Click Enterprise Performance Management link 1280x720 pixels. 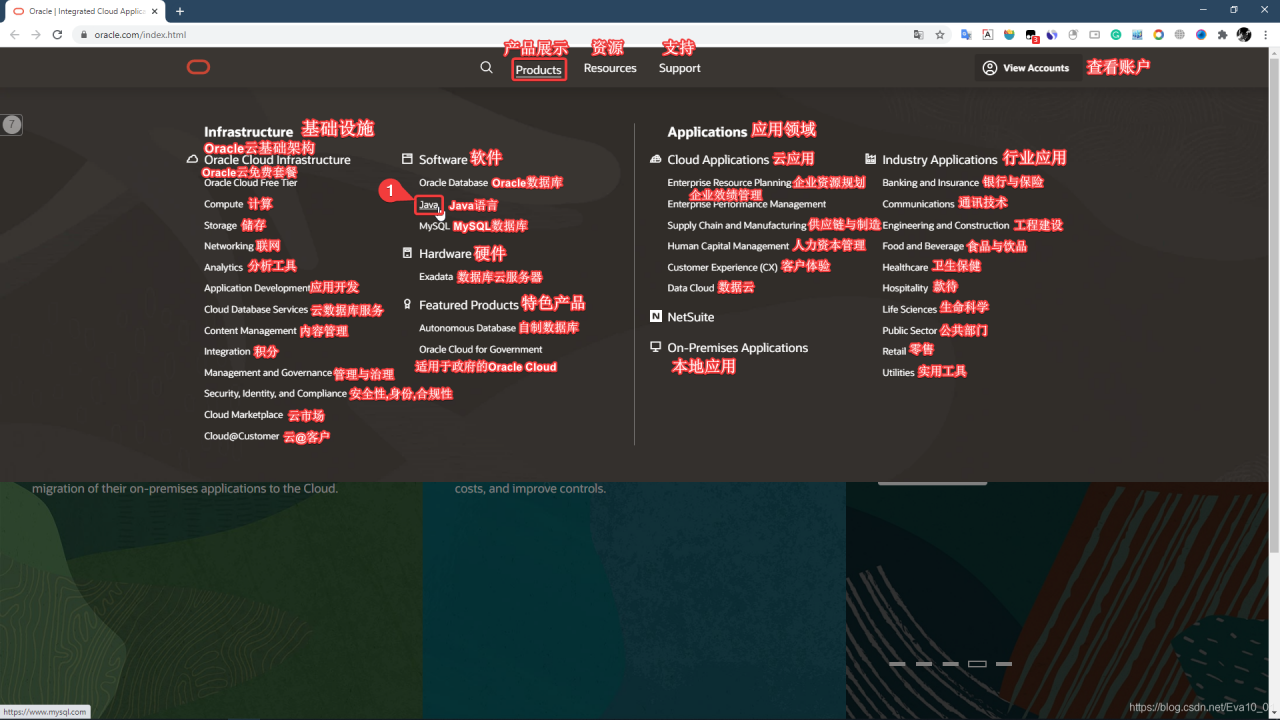746,204
